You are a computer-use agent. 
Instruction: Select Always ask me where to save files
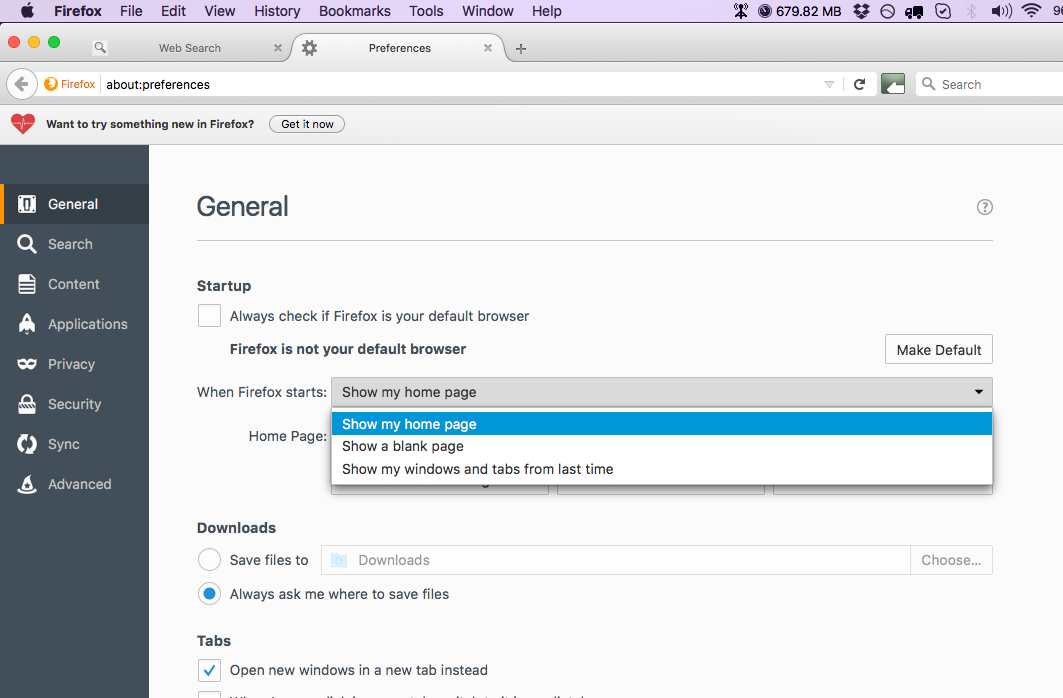click(x=209, y=594)
